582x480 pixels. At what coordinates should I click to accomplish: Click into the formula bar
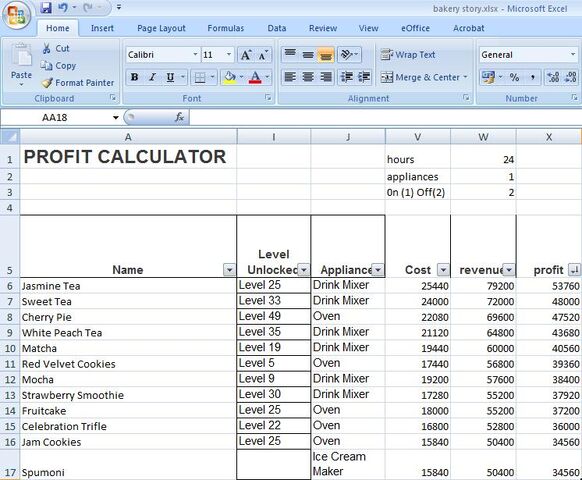pyautogui.click(x=385, y=117)
